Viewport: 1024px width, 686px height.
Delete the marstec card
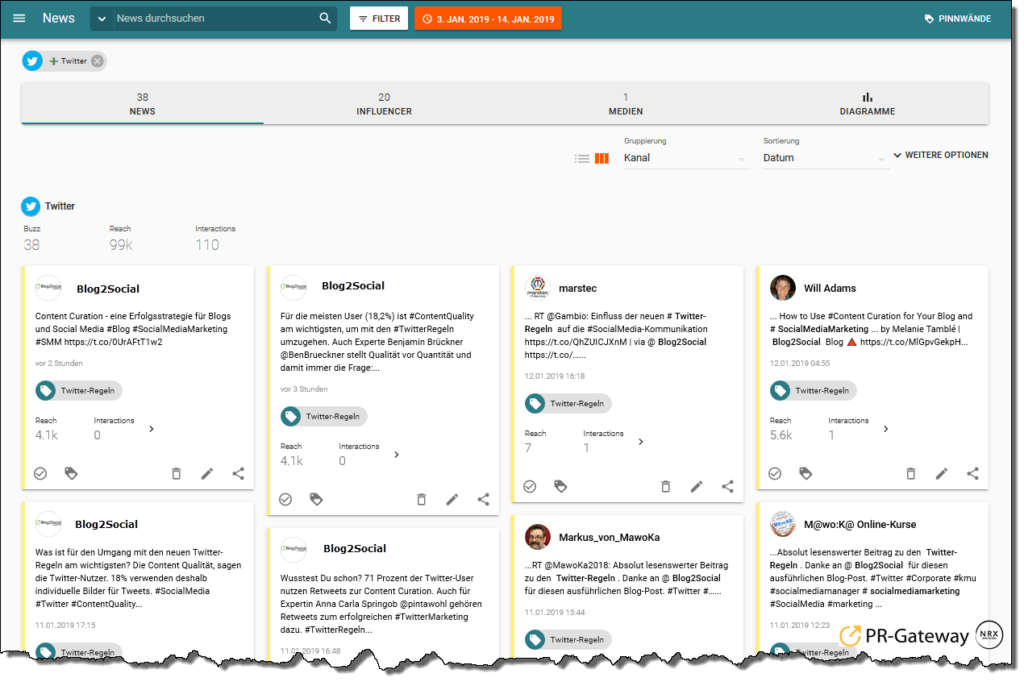point(665,487)
